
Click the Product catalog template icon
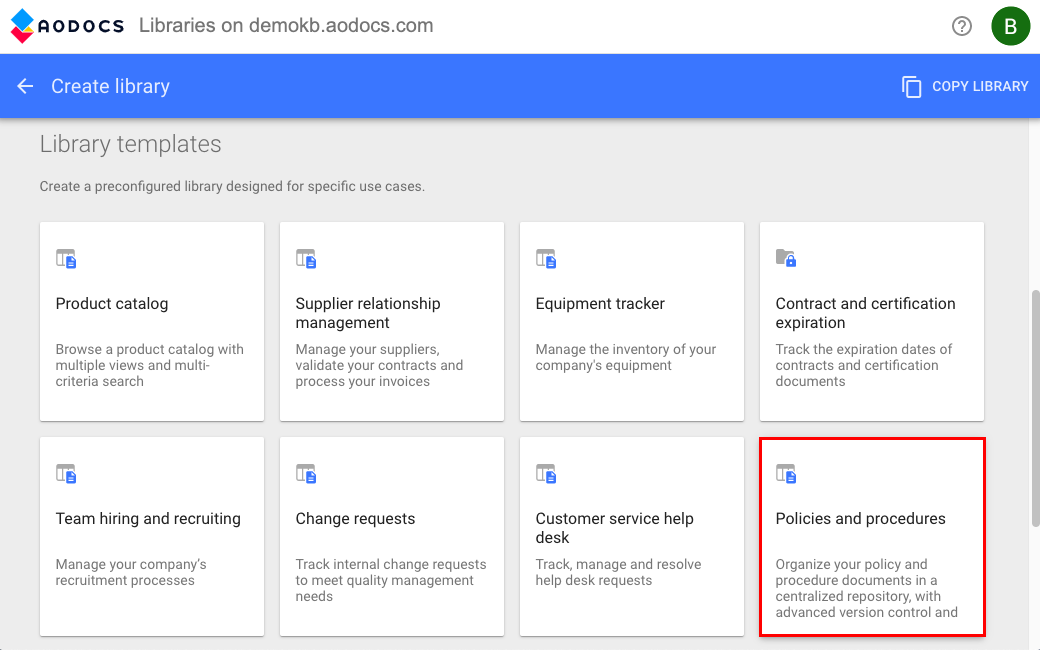click(x=66, y=259)
